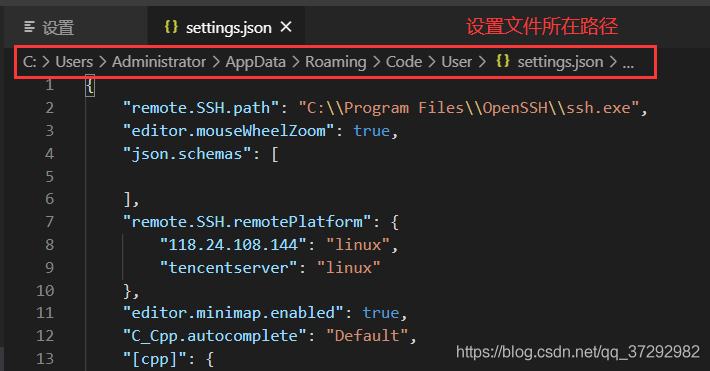Viewport: 710px width, 371px height.
Task: Click the "118.24.108.144" key
Action: pyautogui.click(x=233, y=245)
